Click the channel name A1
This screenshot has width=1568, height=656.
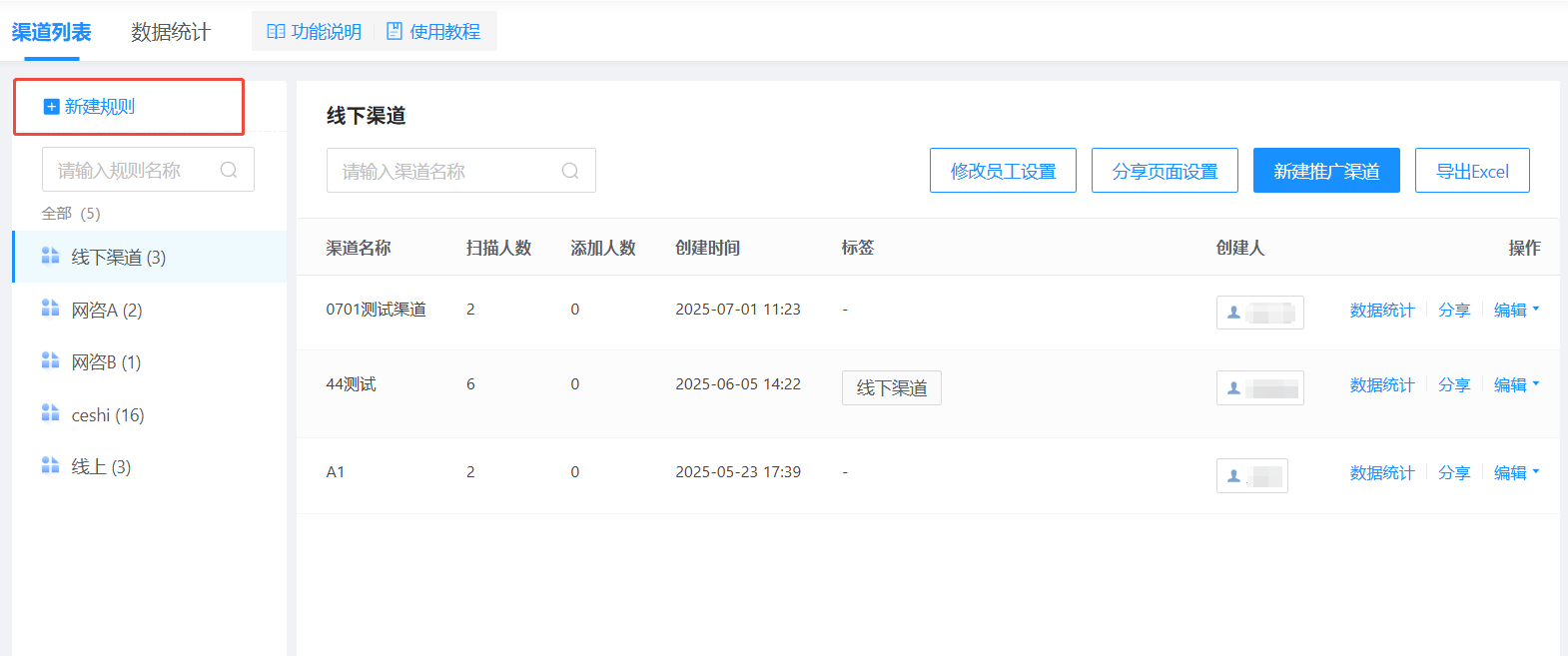tap(336, 472)
